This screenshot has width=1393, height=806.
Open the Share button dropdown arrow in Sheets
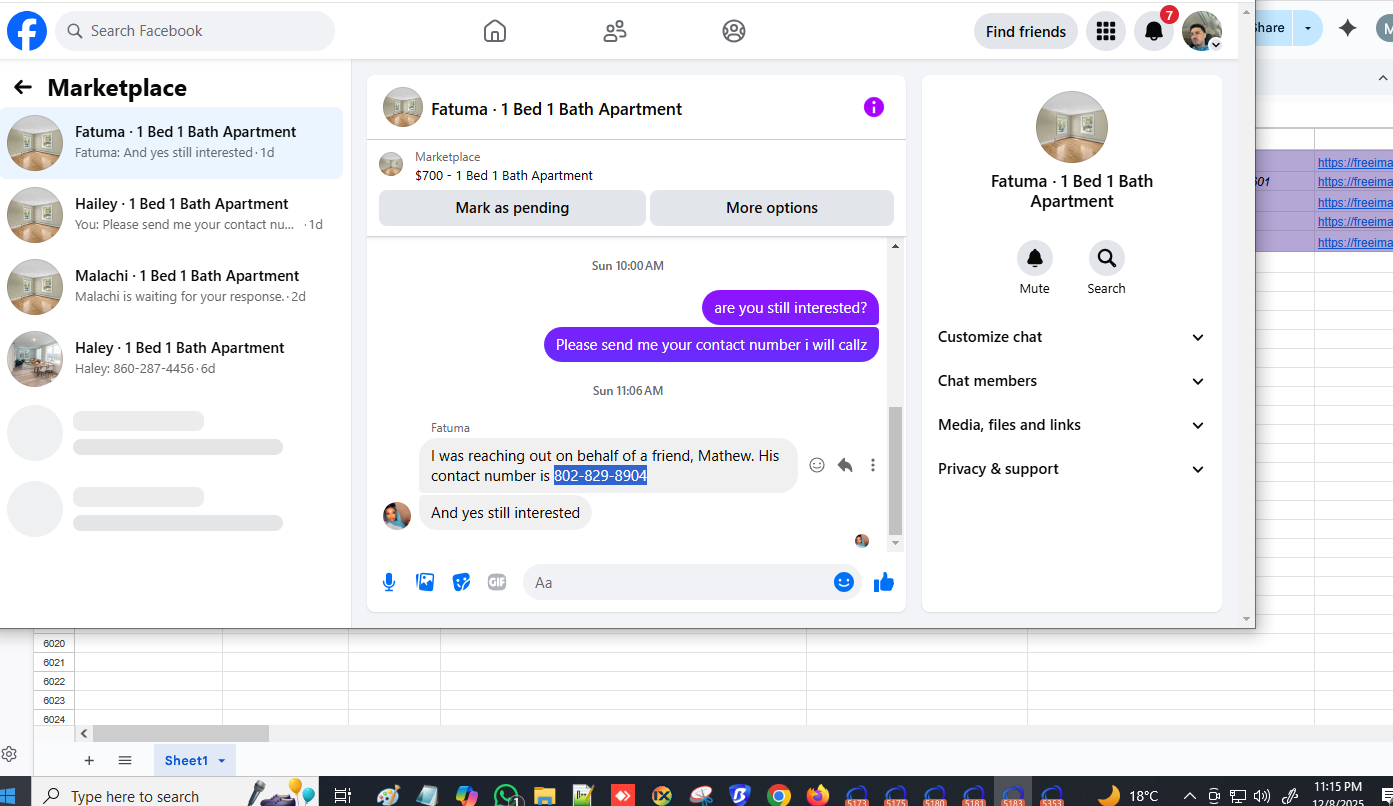pos(1307,28)
